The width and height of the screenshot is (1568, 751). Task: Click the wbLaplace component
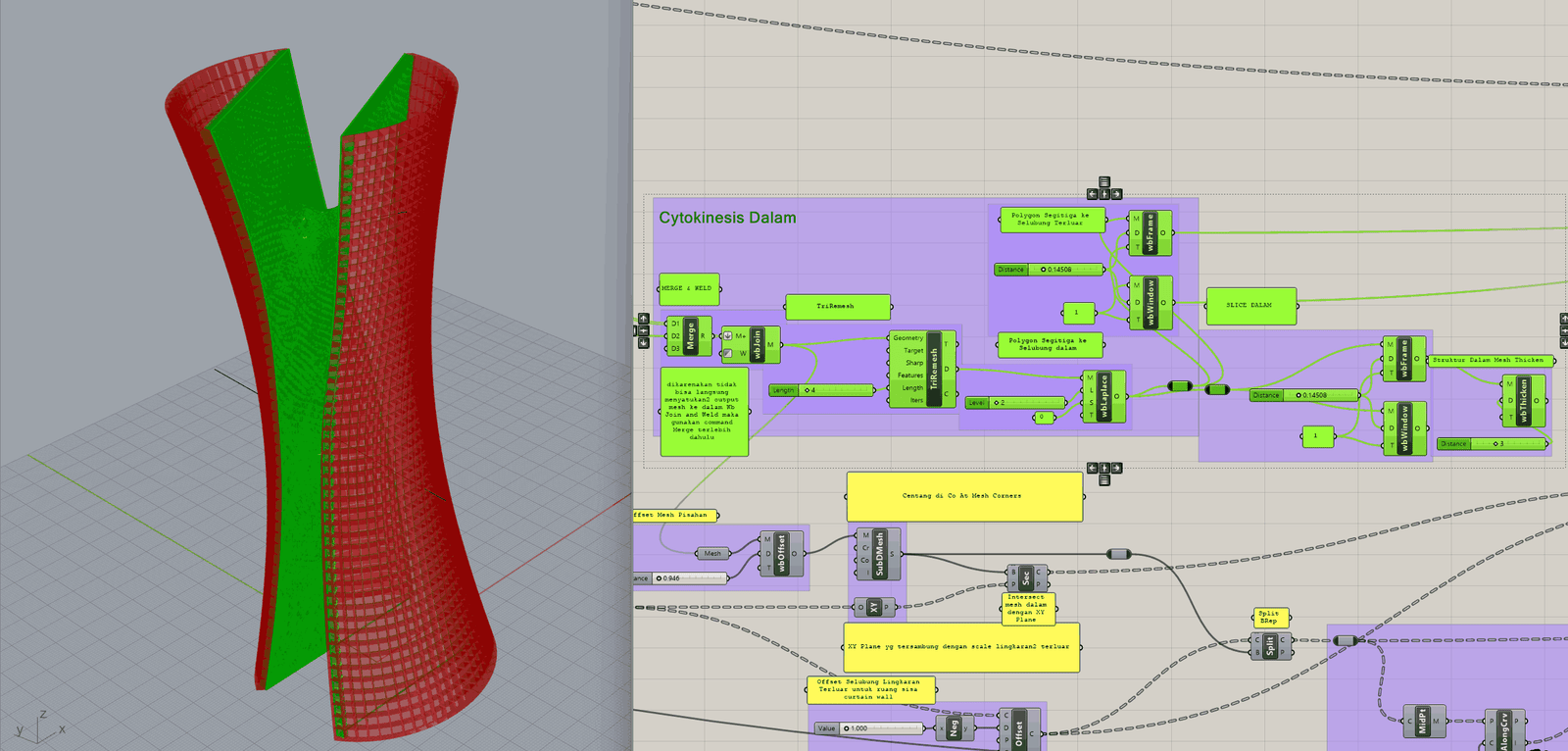(1103, 396)
